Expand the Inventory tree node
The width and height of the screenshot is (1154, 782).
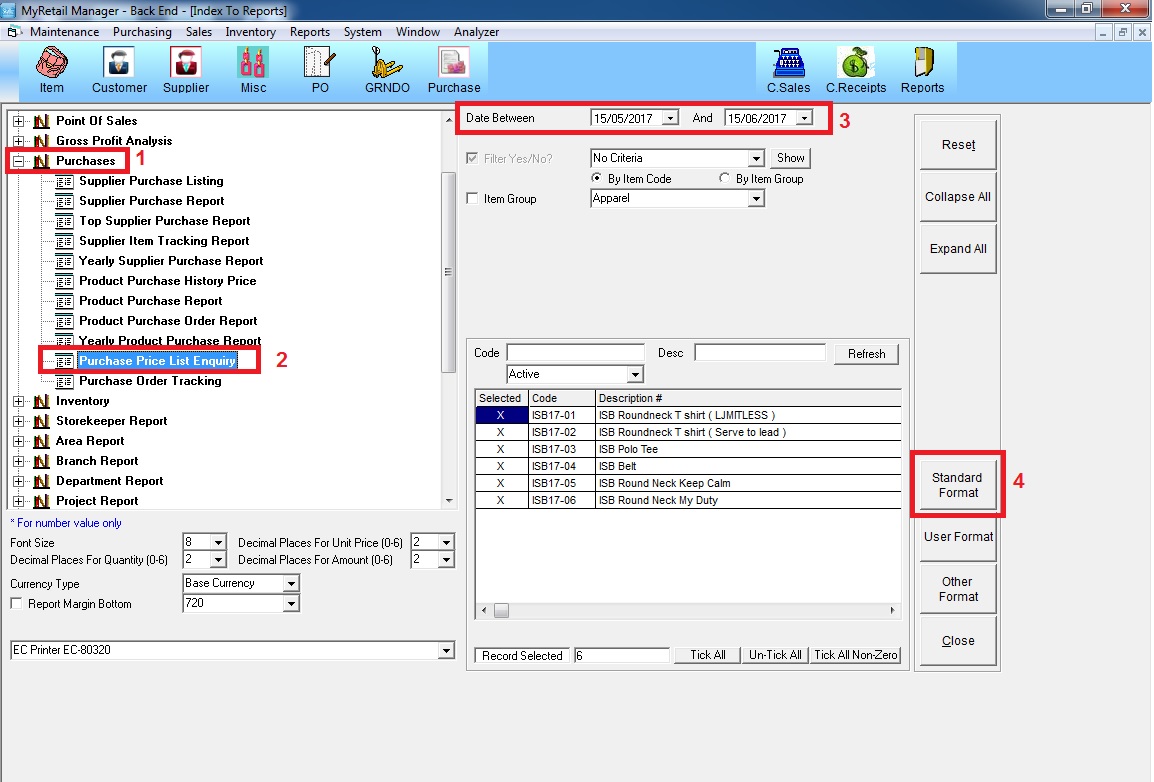tap(18, 401)
